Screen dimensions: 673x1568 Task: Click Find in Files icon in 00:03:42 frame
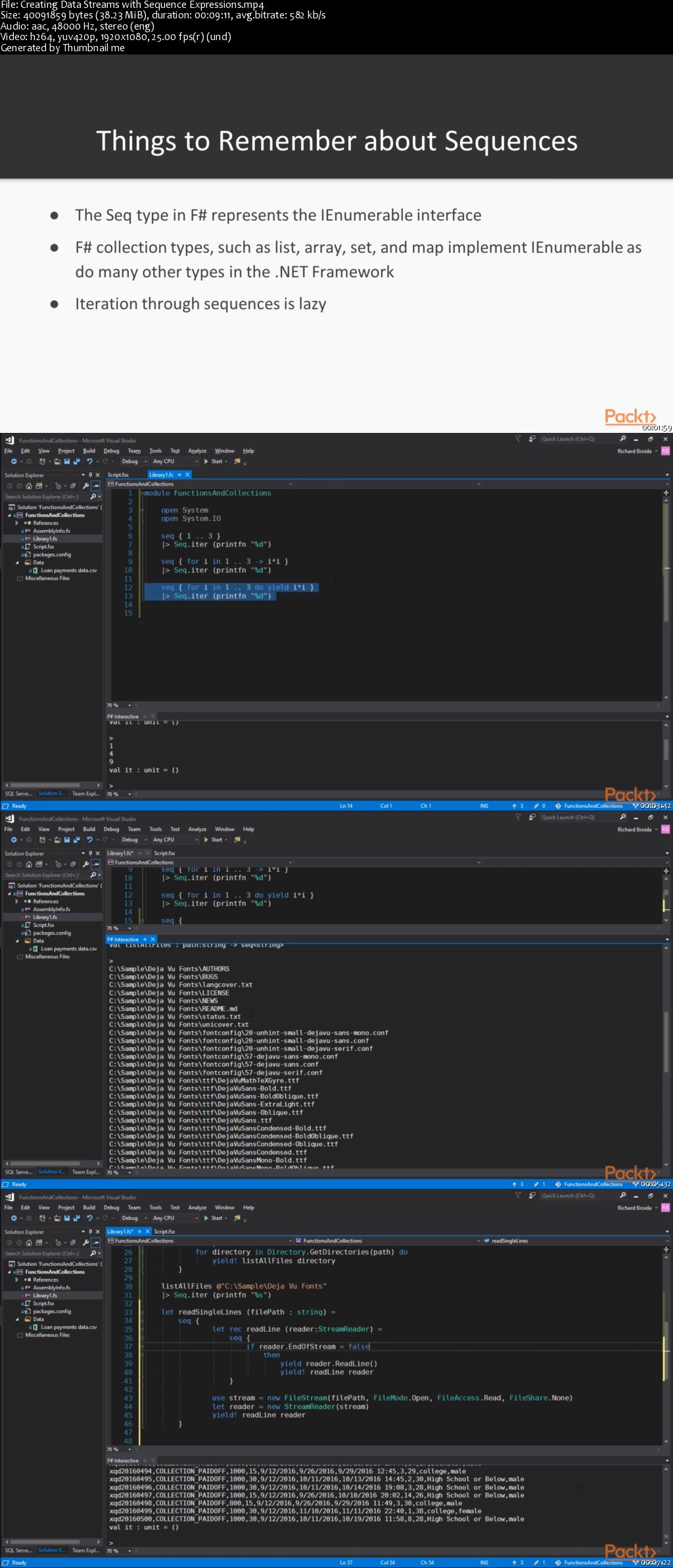(x=237, y=462)
